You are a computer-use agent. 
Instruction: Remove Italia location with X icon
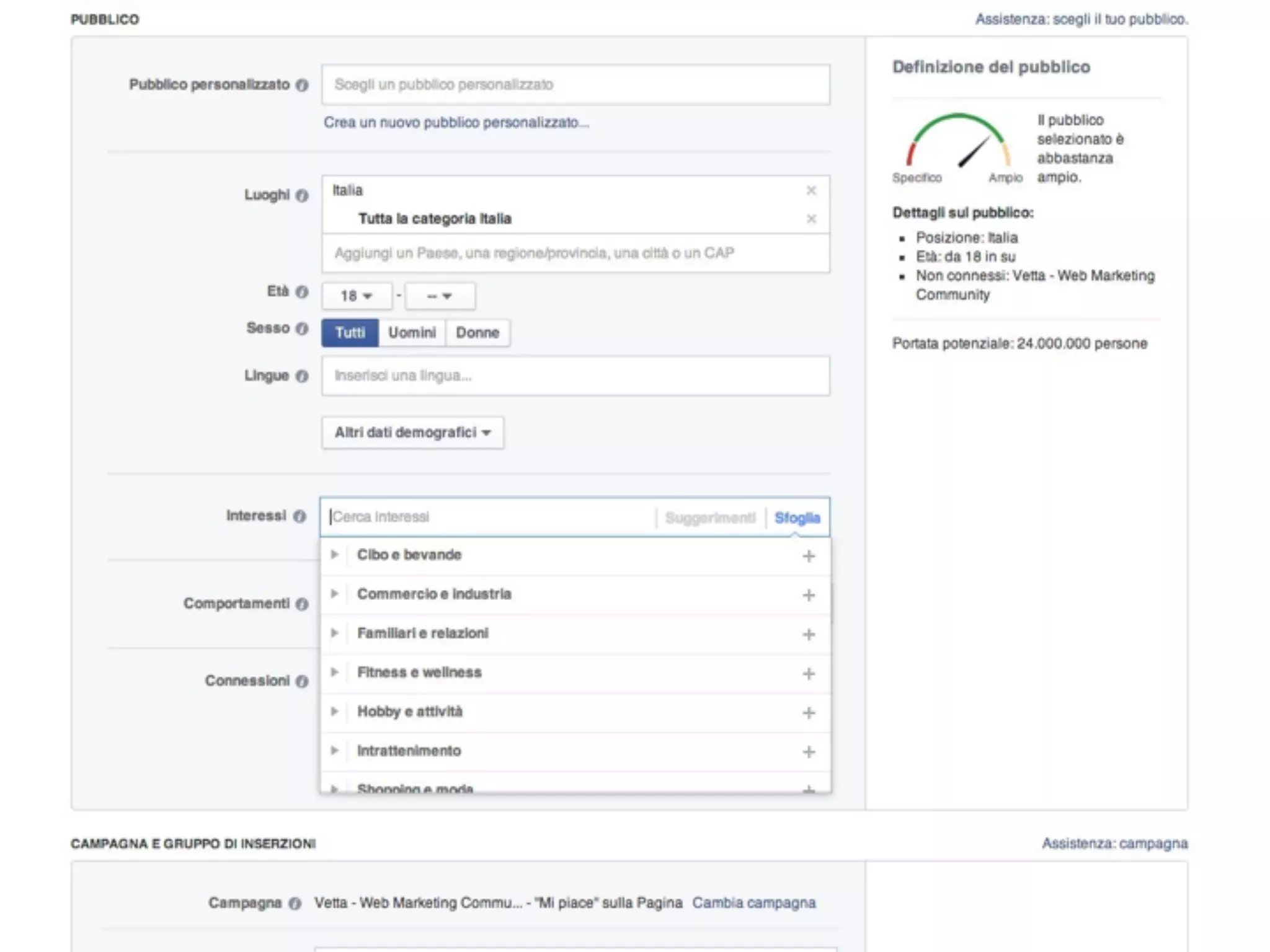pyautogui.click(x=810, y=190)
